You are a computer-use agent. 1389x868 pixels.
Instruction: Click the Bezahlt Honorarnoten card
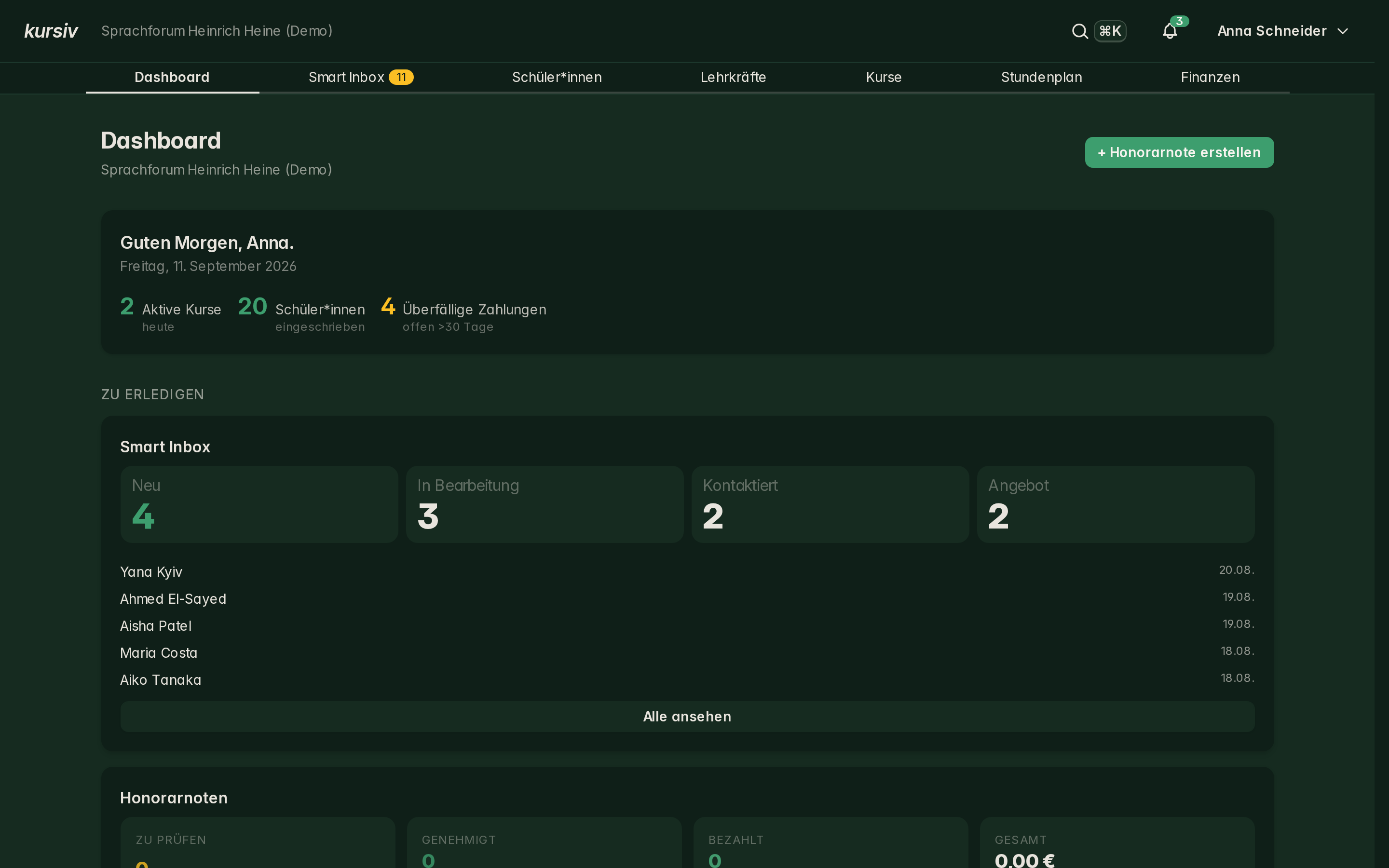831,842
